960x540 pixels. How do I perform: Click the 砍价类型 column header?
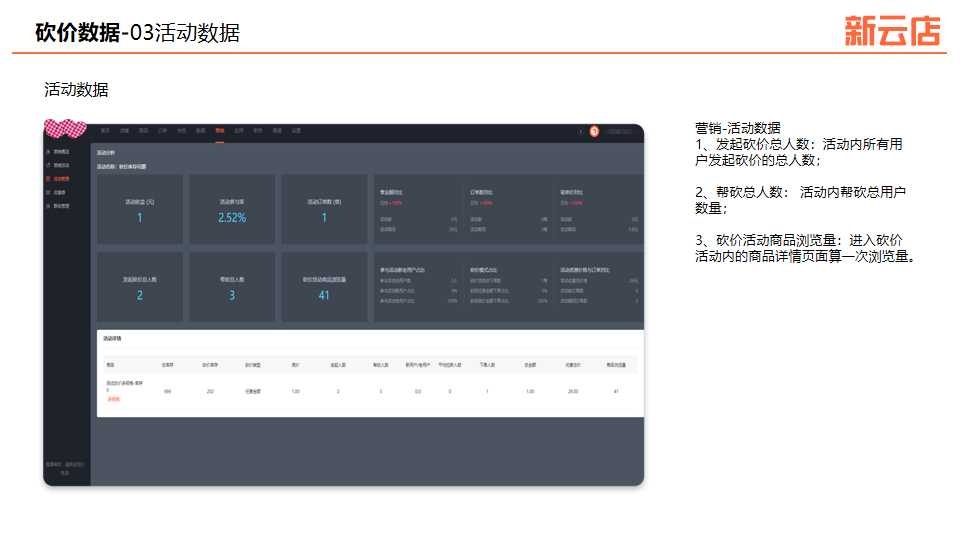click(x=253, y=364)
